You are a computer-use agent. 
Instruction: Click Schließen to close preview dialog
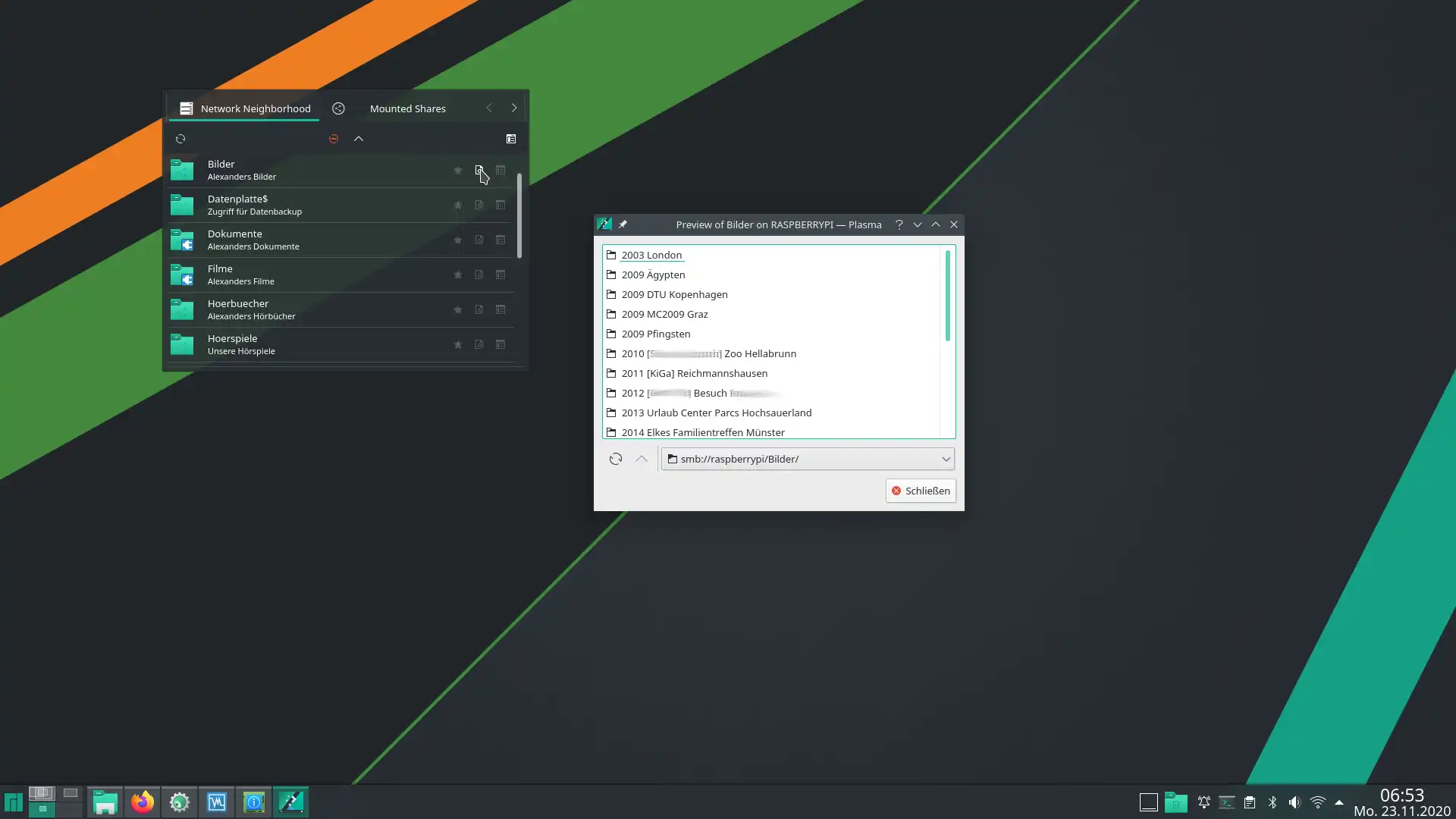pos(920,490)
